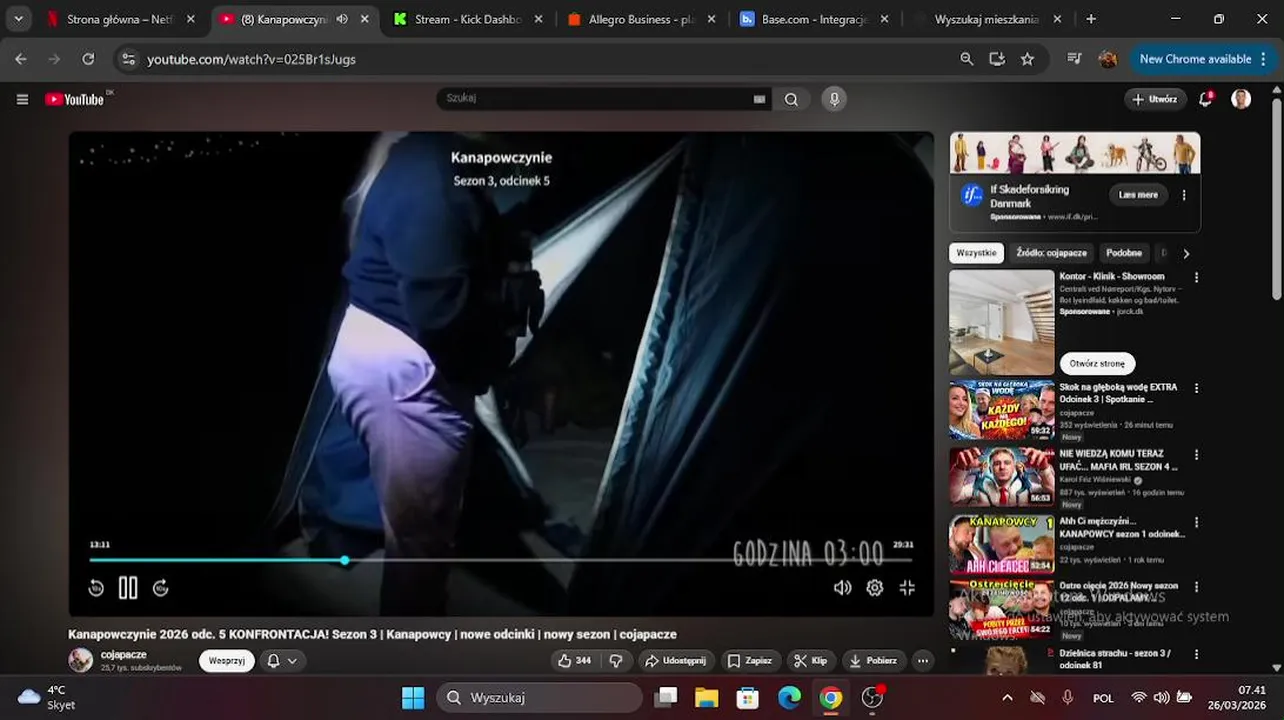Click the Wesprzyj support button
The height and width of the screenshot is (720, 1284).
coord(227,661)
